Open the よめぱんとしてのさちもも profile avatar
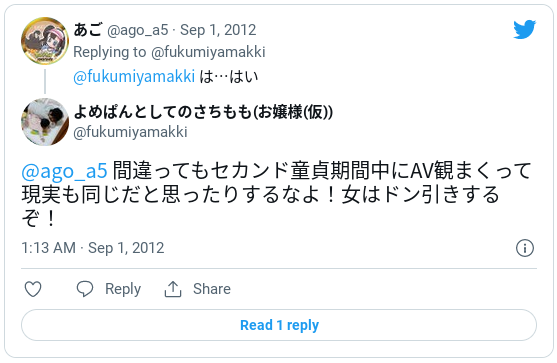557x363 pixels. point(45,122)
